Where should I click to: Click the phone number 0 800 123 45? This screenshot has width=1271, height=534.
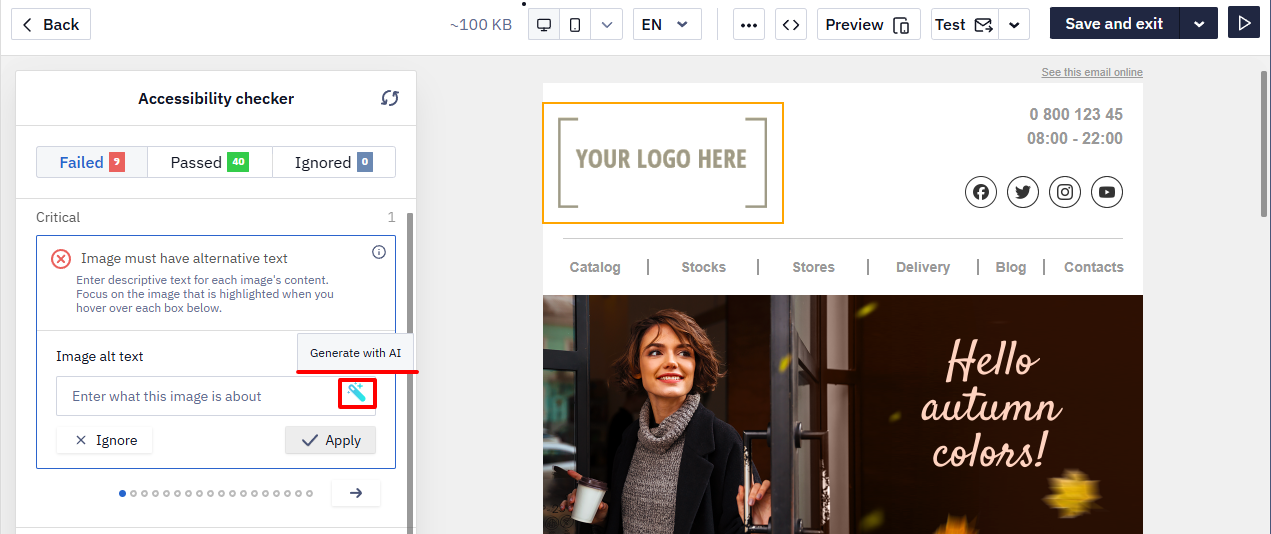[x=1076, y=114]
